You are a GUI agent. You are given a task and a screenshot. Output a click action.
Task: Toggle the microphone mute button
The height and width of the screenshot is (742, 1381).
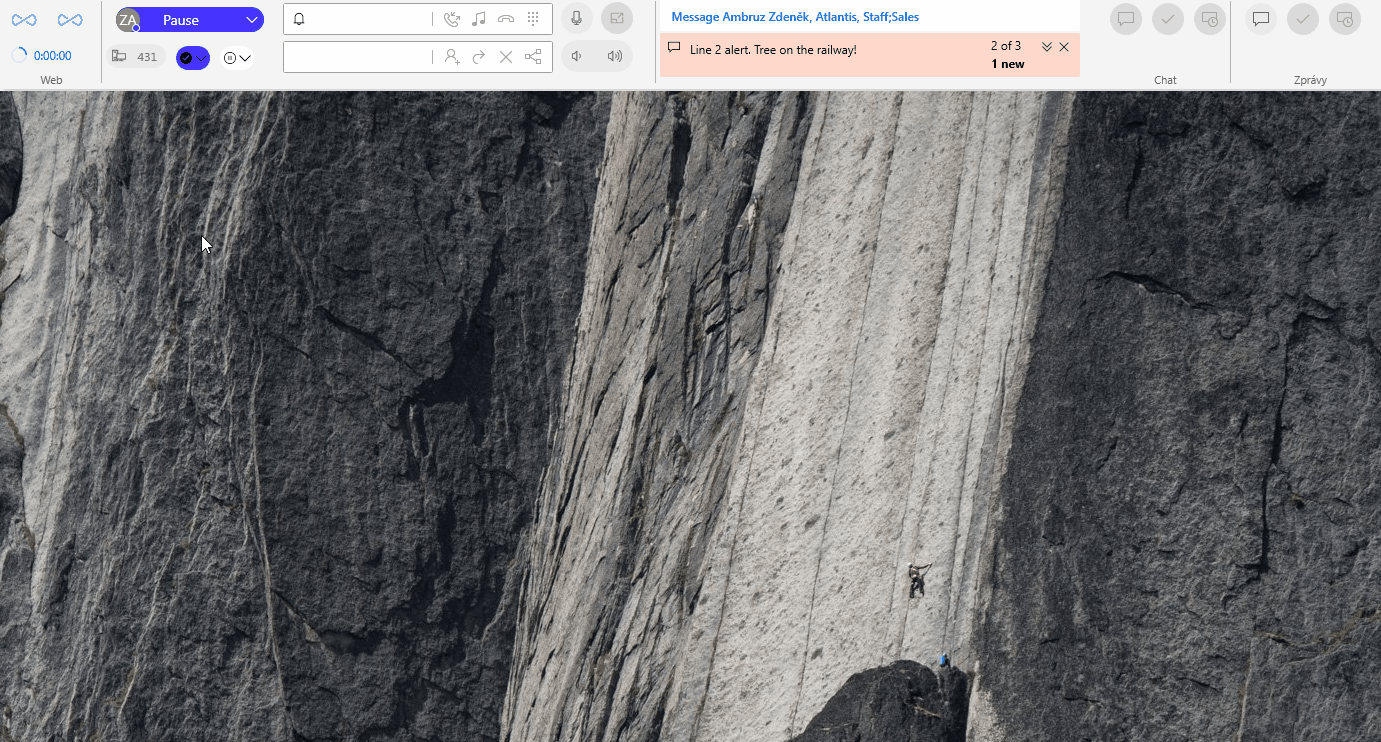tap(577, 19)
